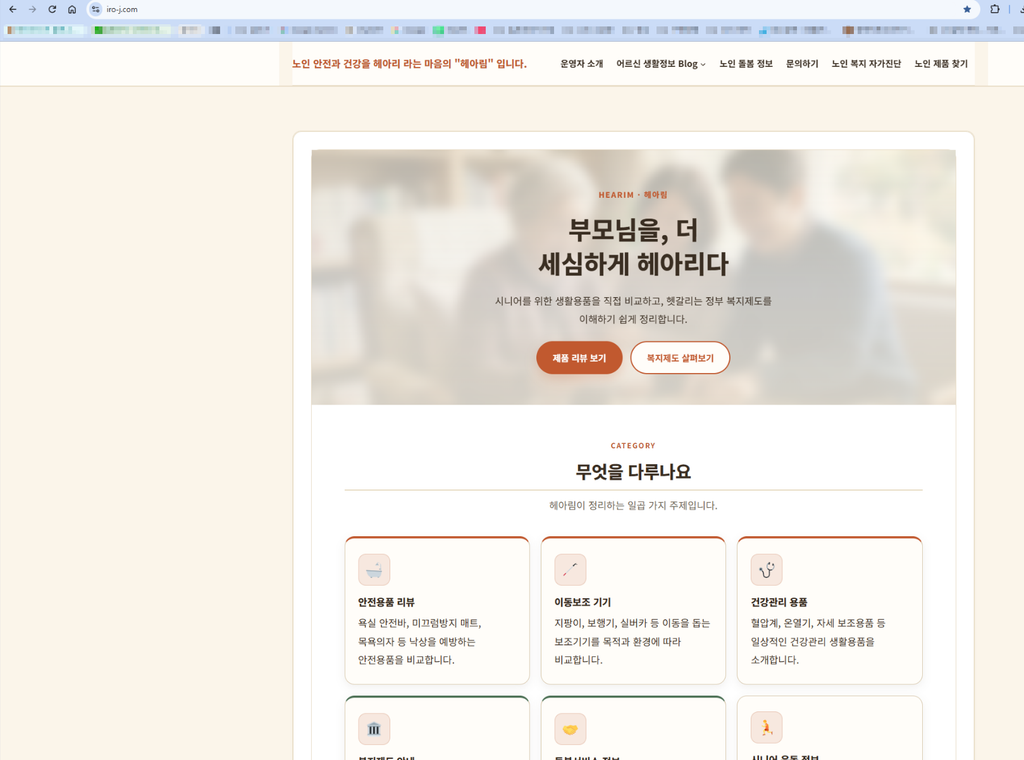
Task: Open the 이동보조 기기 card title
Action: click(583, 602)
